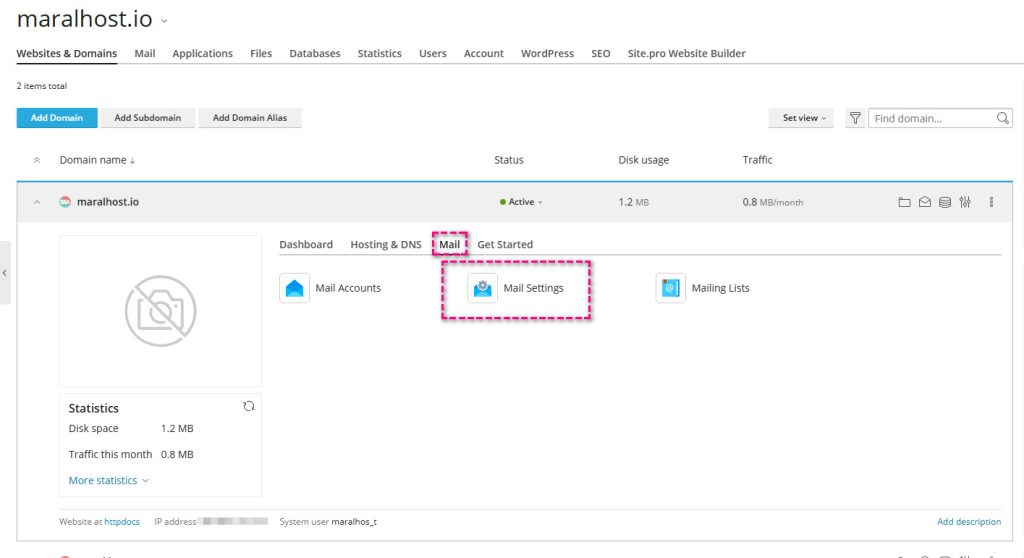Switch to the domain Dashboard tab
Screen dimensions: 1024x558
pos(306,244)
